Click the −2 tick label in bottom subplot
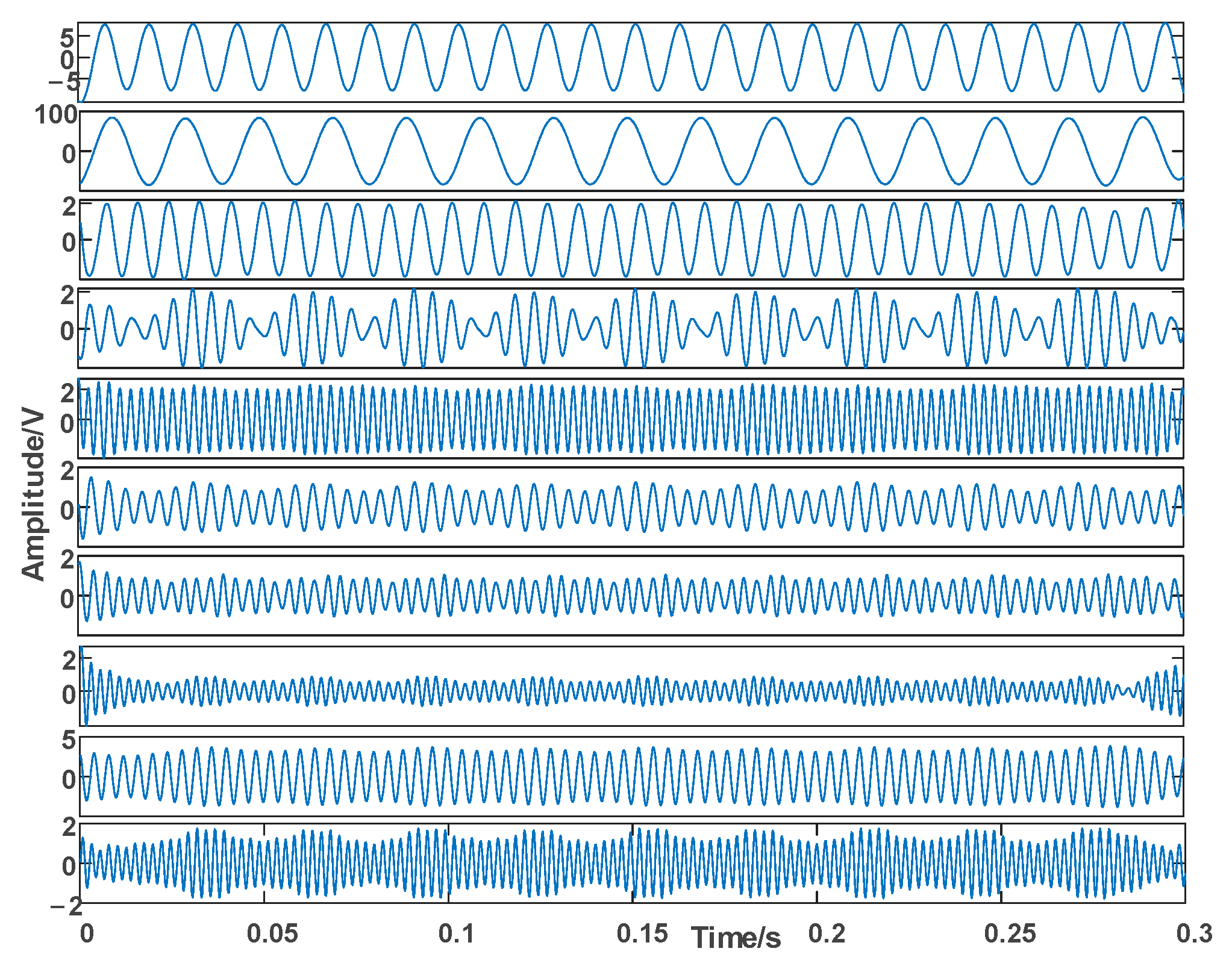The width and height of the screenshot is (1232, 969). point(65,906)
